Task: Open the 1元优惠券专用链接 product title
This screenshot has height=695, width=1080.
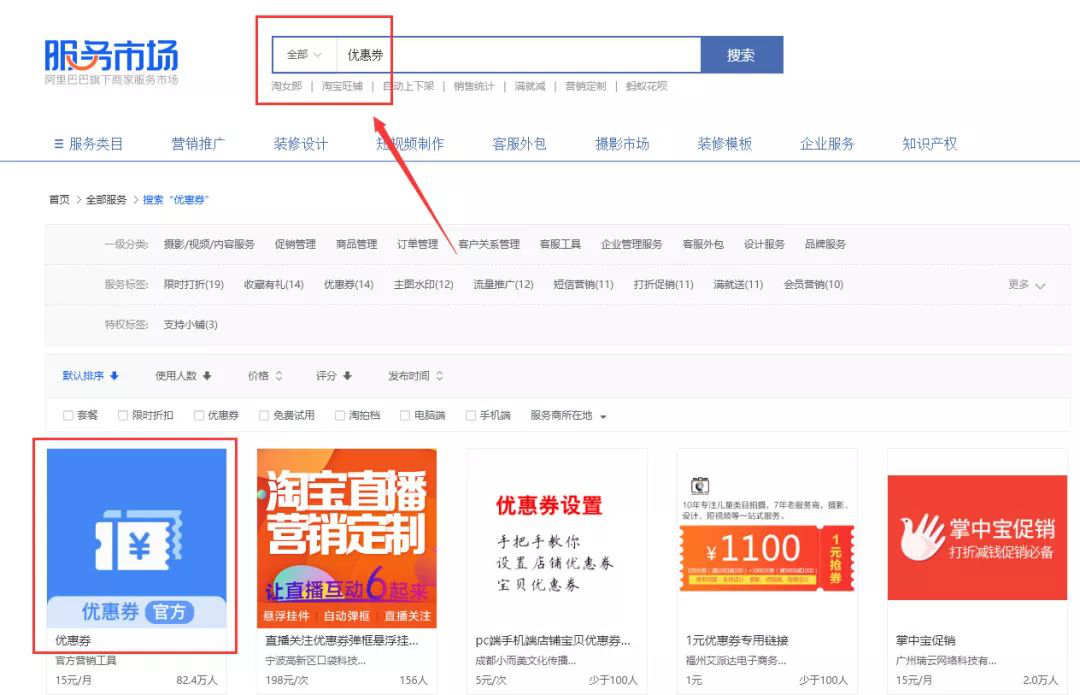Action: [x=737, y=641]
